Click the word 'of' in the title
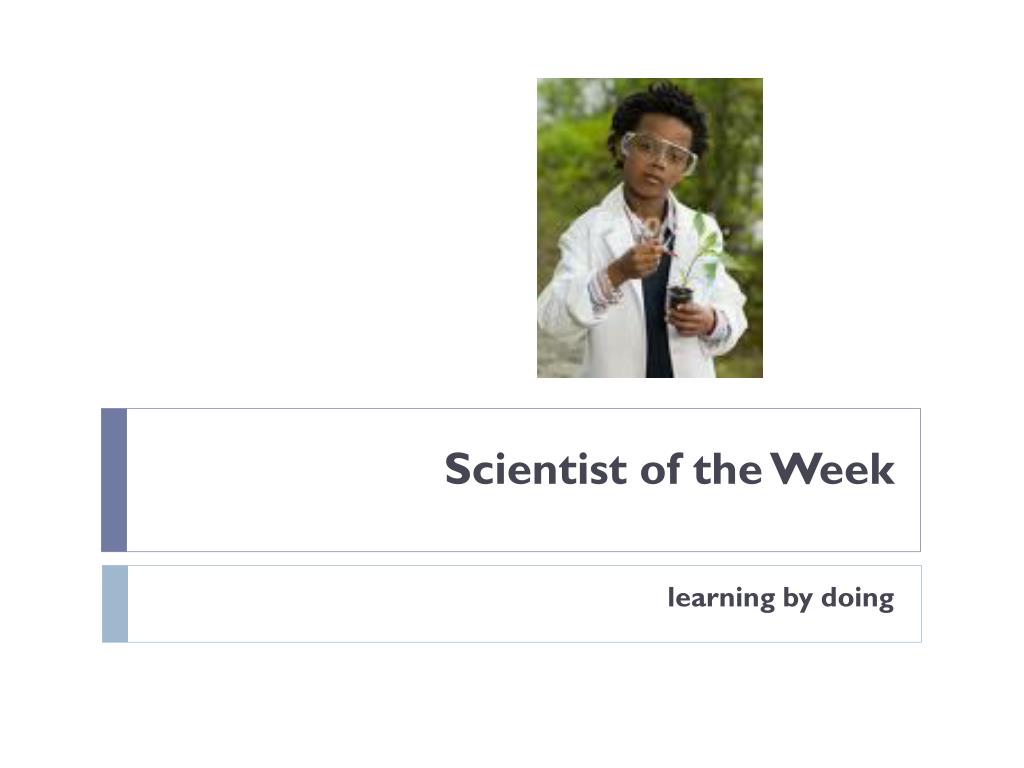Image resolution: width=1024 pixels, height=768 pixels. (661, 469)
